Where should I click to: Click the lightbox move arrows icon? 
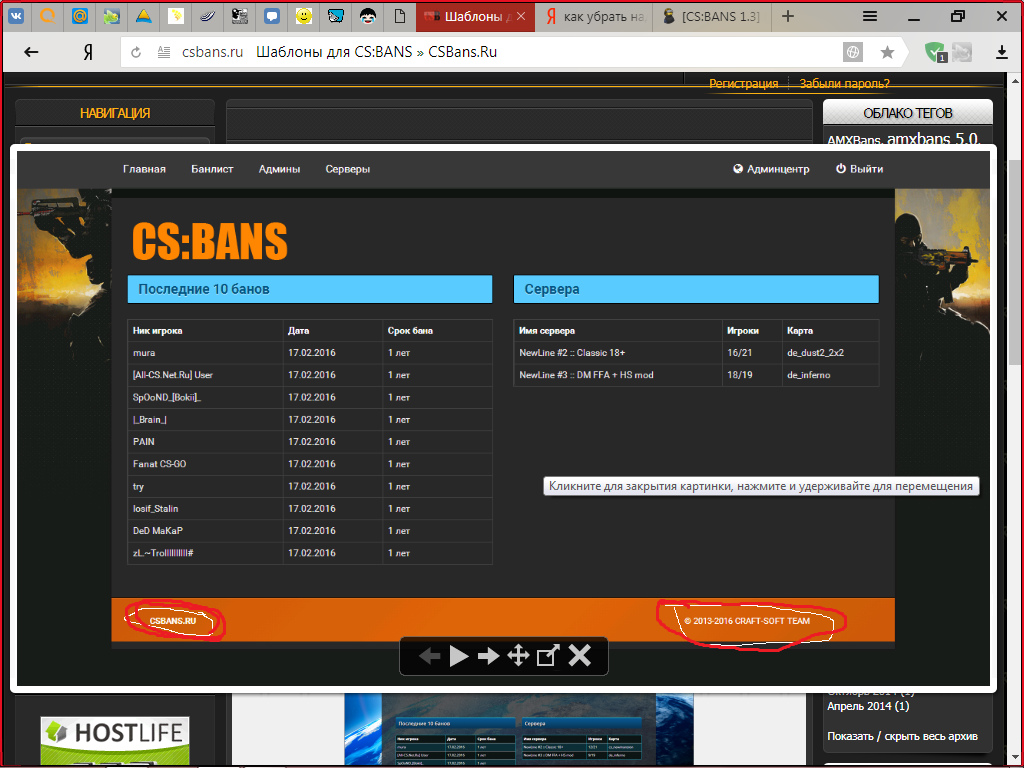[518, 656]
